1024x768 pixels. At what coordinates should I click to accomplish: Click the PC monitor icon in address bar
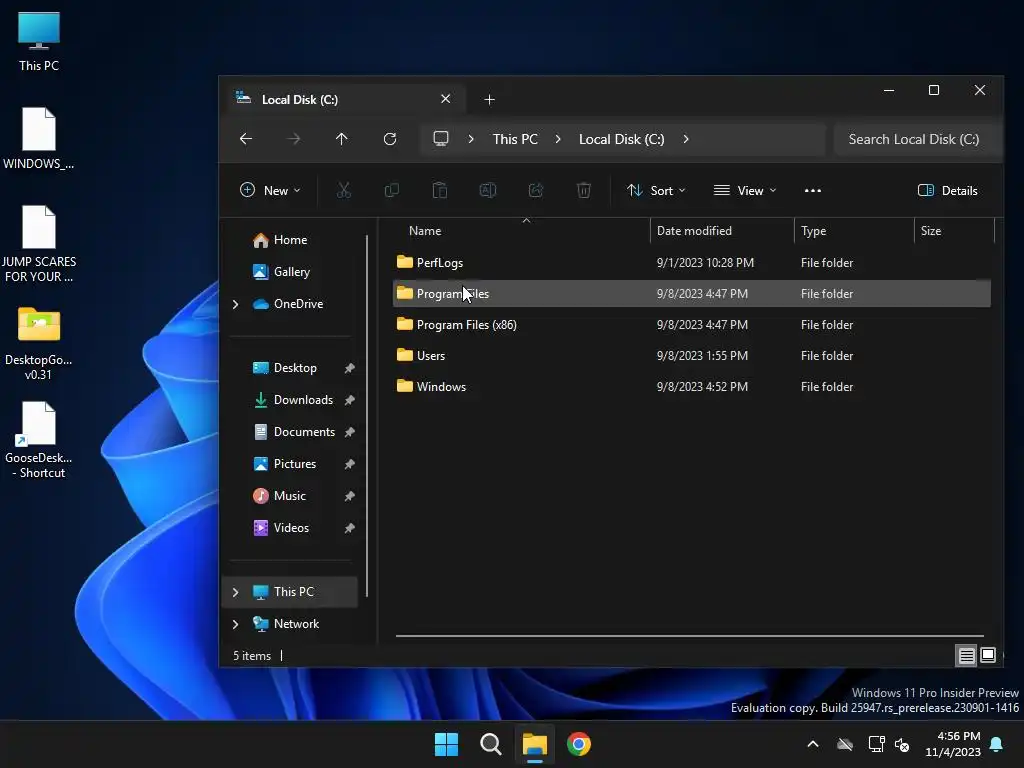pyautogui.click(x=441, y=138)
